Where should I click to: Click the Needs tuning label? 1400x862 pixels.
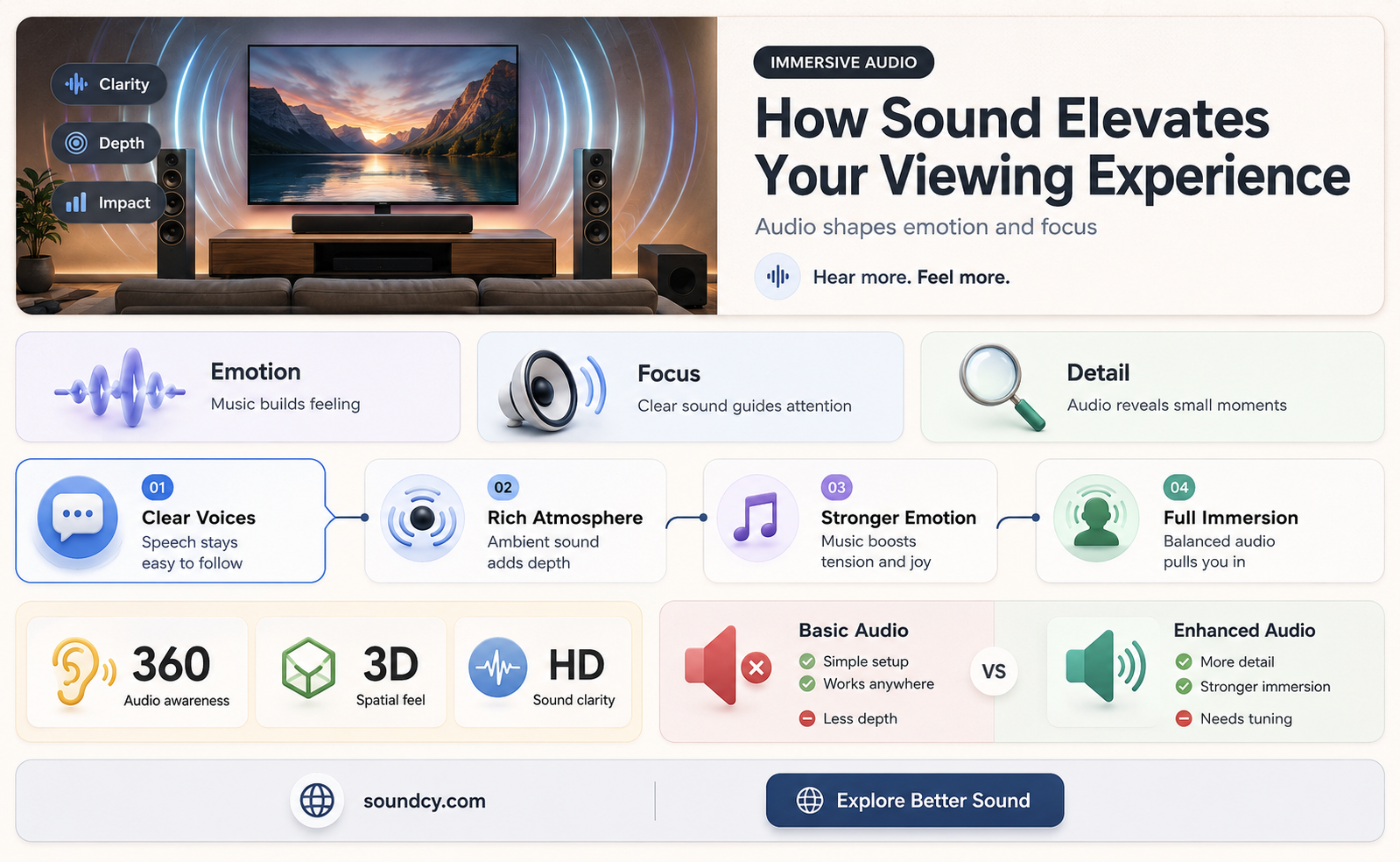1246,718
